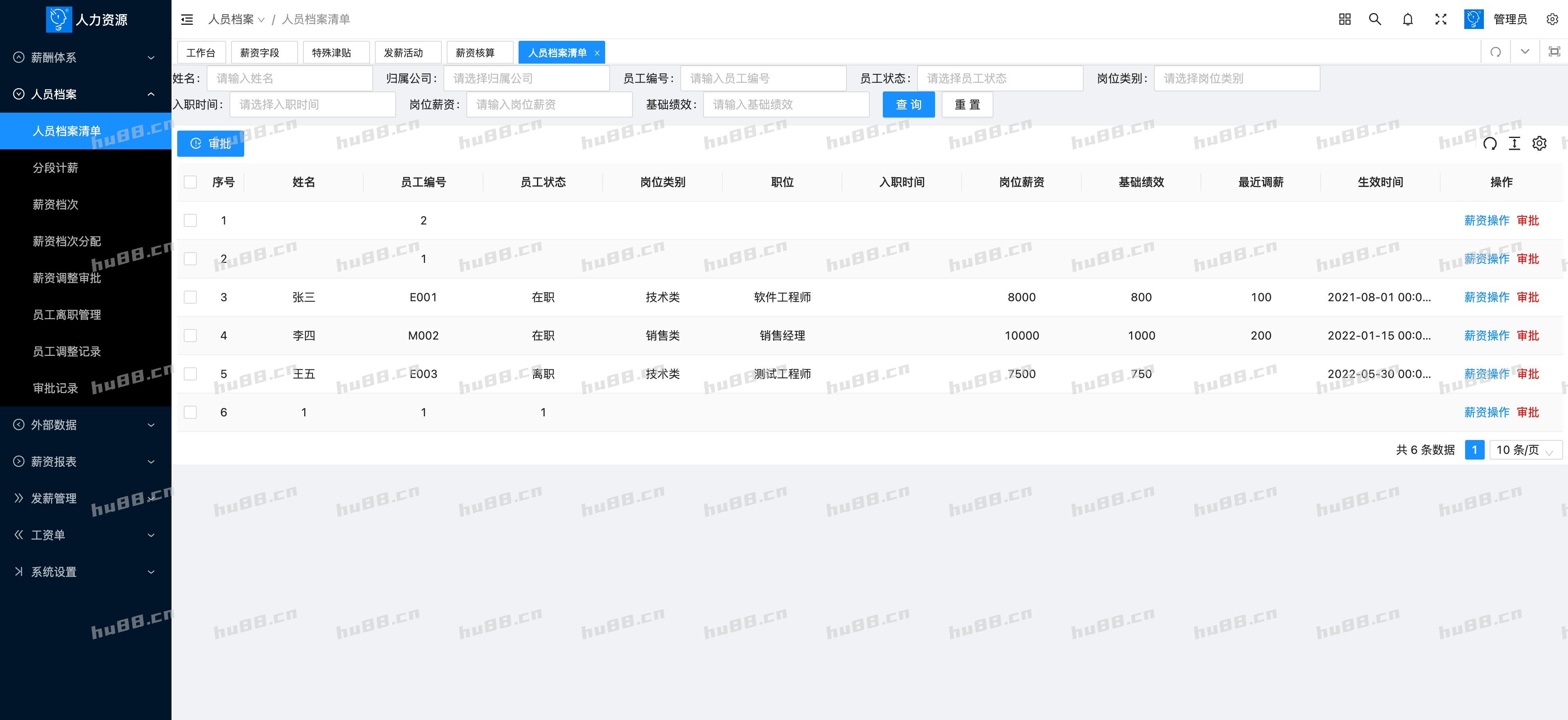1568x720 pixels.
Task: Open table column settings gear icon
Action: click(1539, 144)
